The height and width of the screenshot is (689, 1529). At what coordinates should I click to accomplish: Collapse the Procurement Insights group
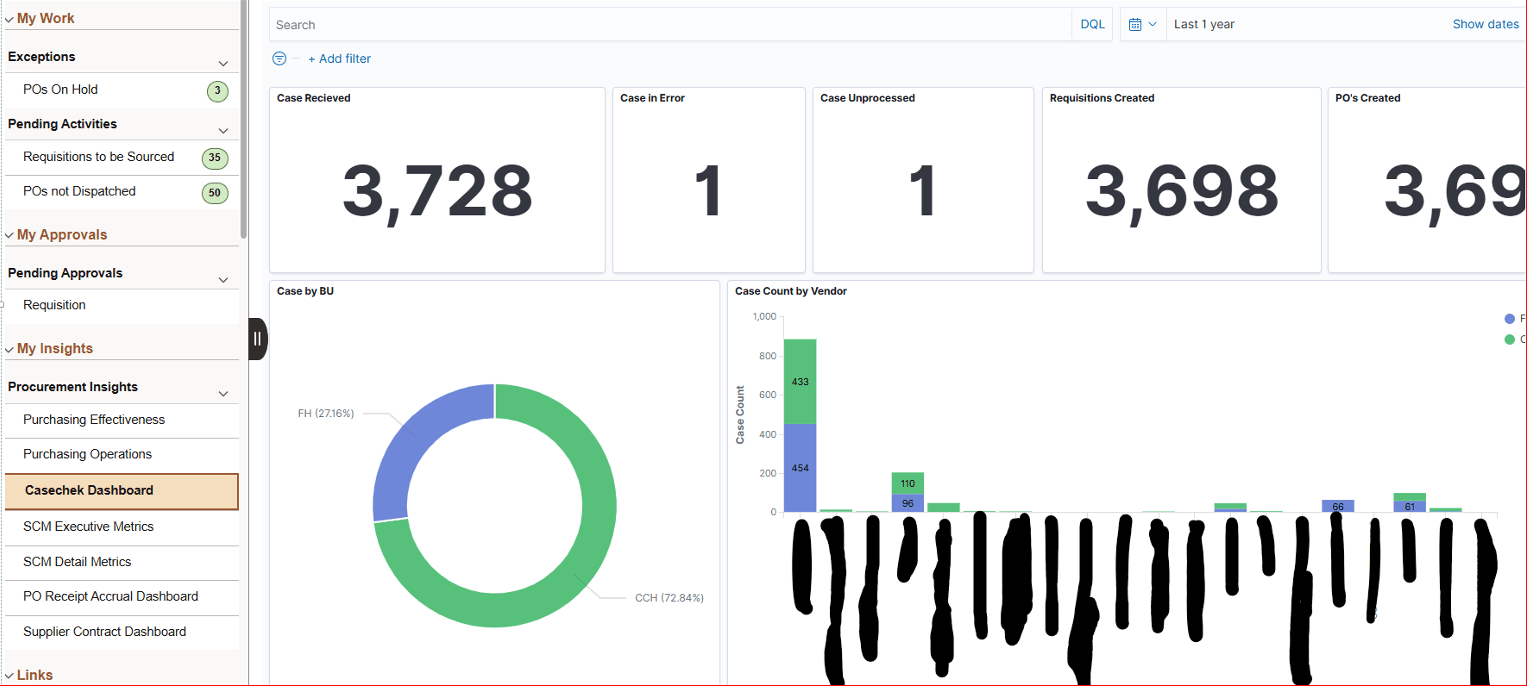(x=223, y=393)
